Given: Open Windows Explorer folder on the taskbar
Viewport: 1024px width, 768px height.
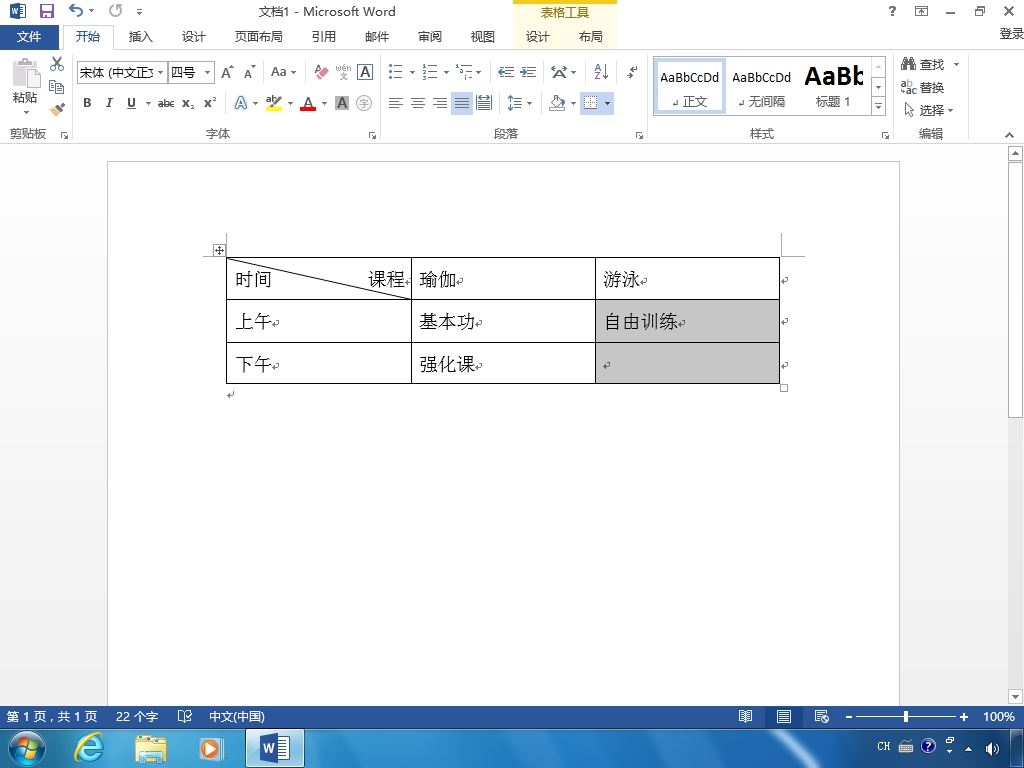Looking at the screenshot, I should pyautogui.click(x=150, y=748).
